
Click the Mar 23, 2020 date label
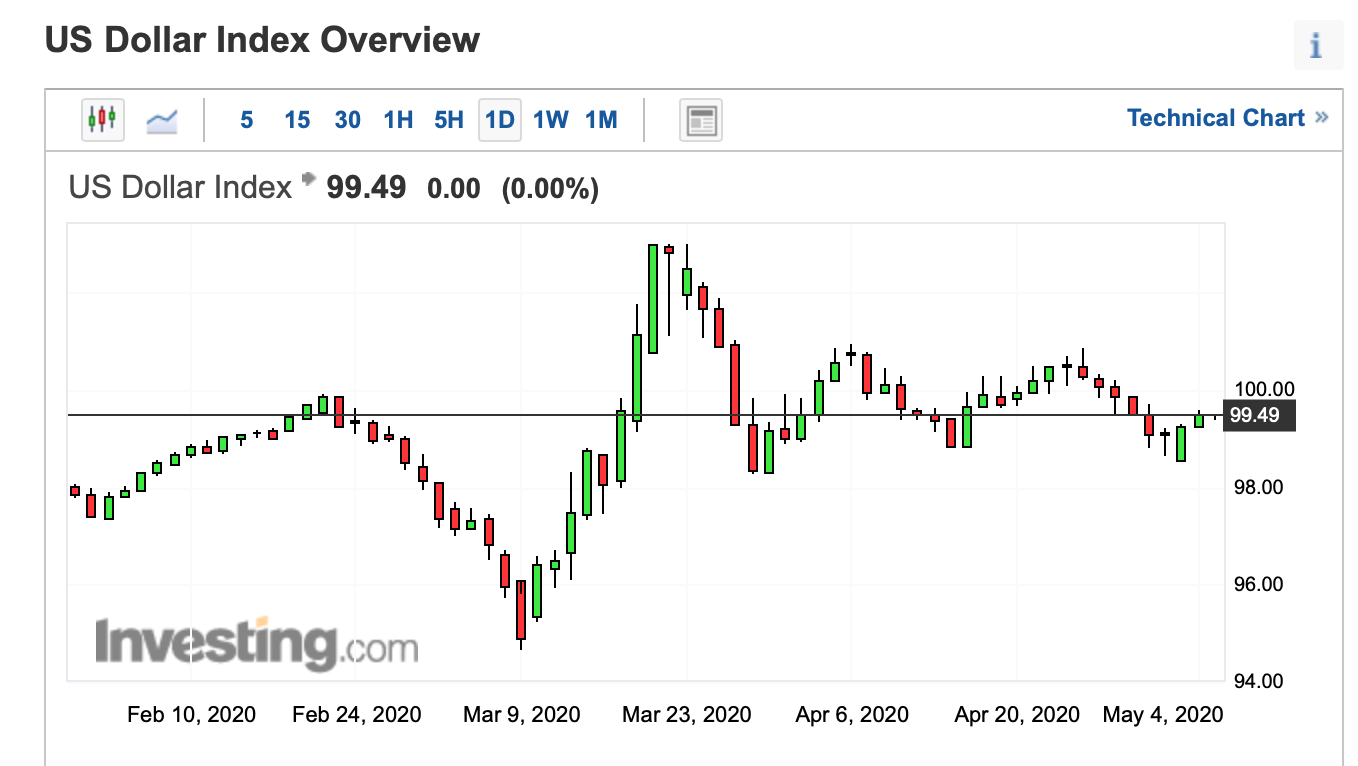(x=687, y=714)
